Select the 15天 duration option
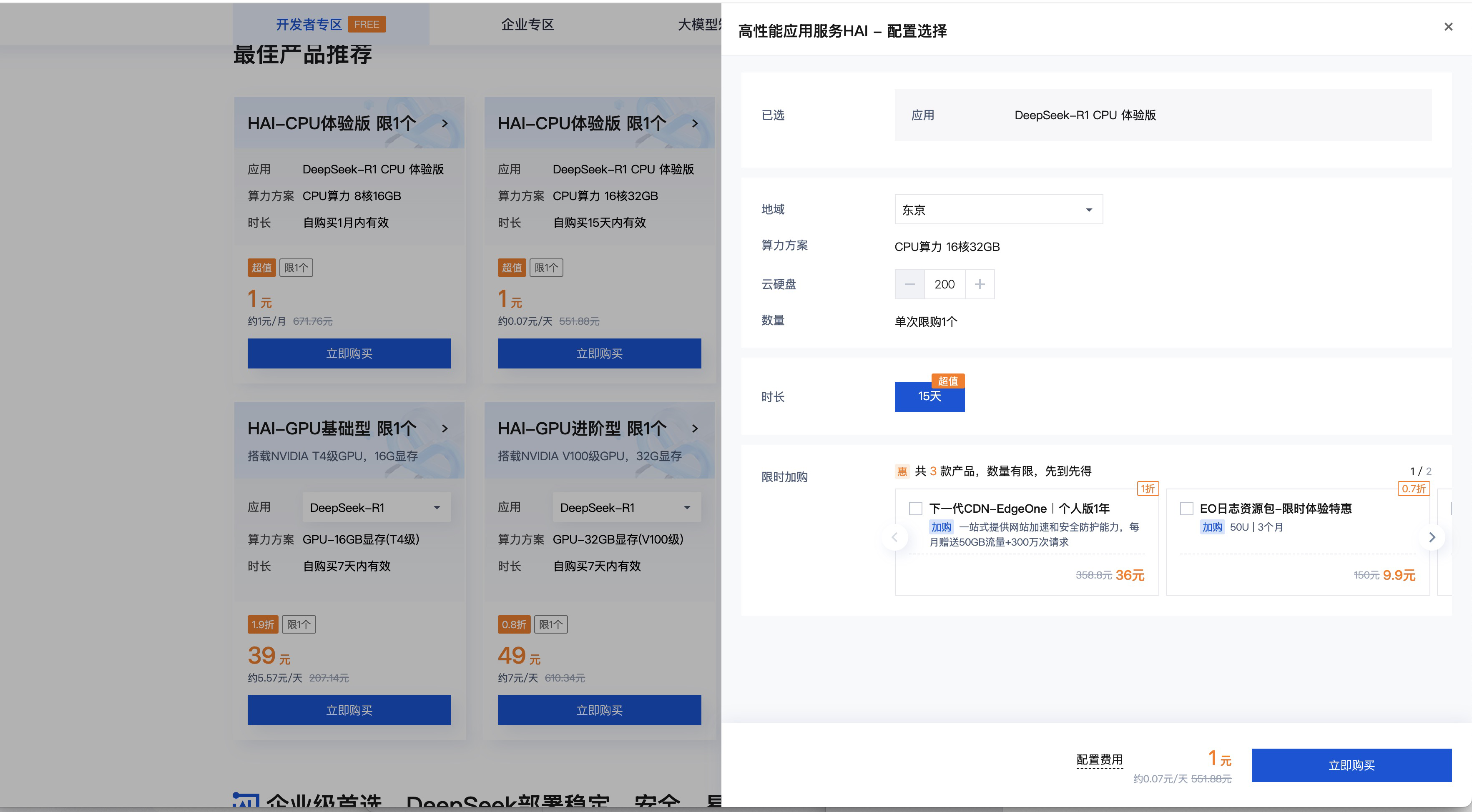 pos(929,396)
